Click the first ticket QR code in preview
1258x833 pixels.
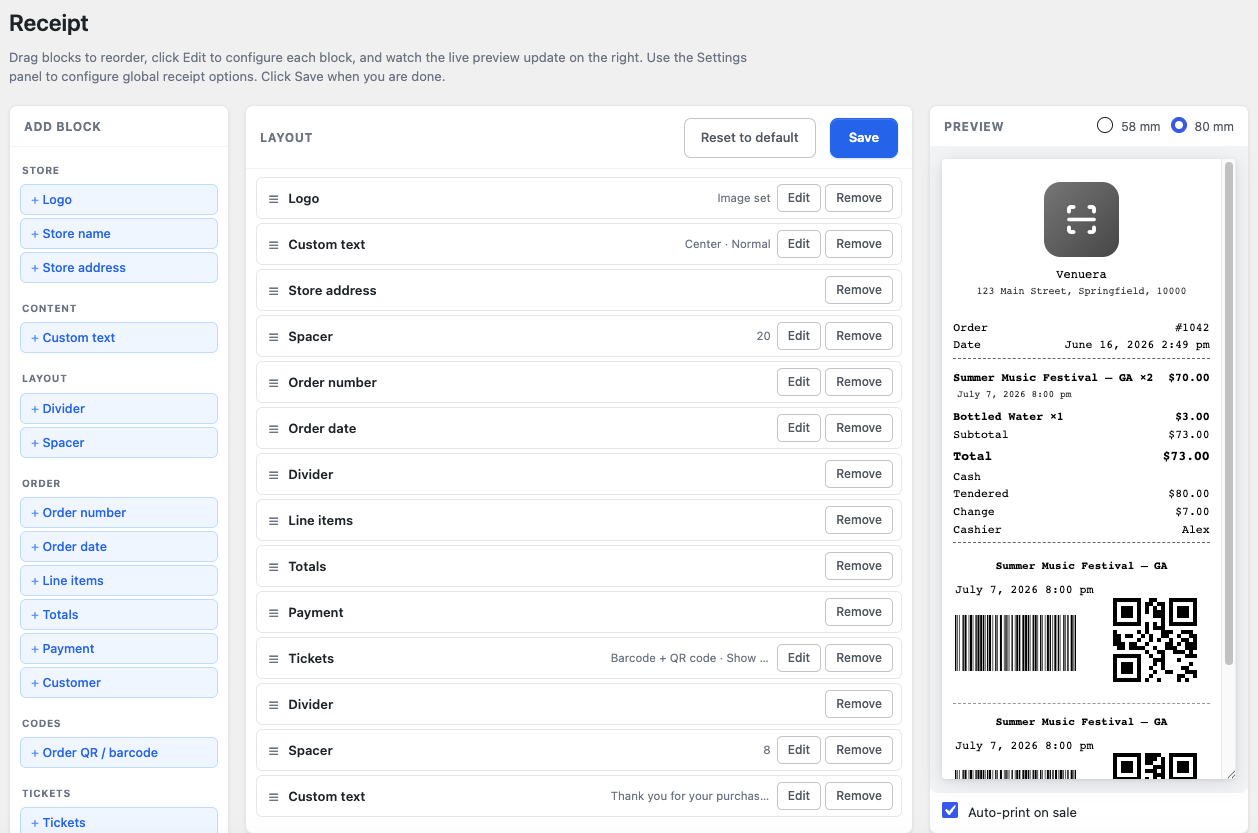coord(1155,640)
